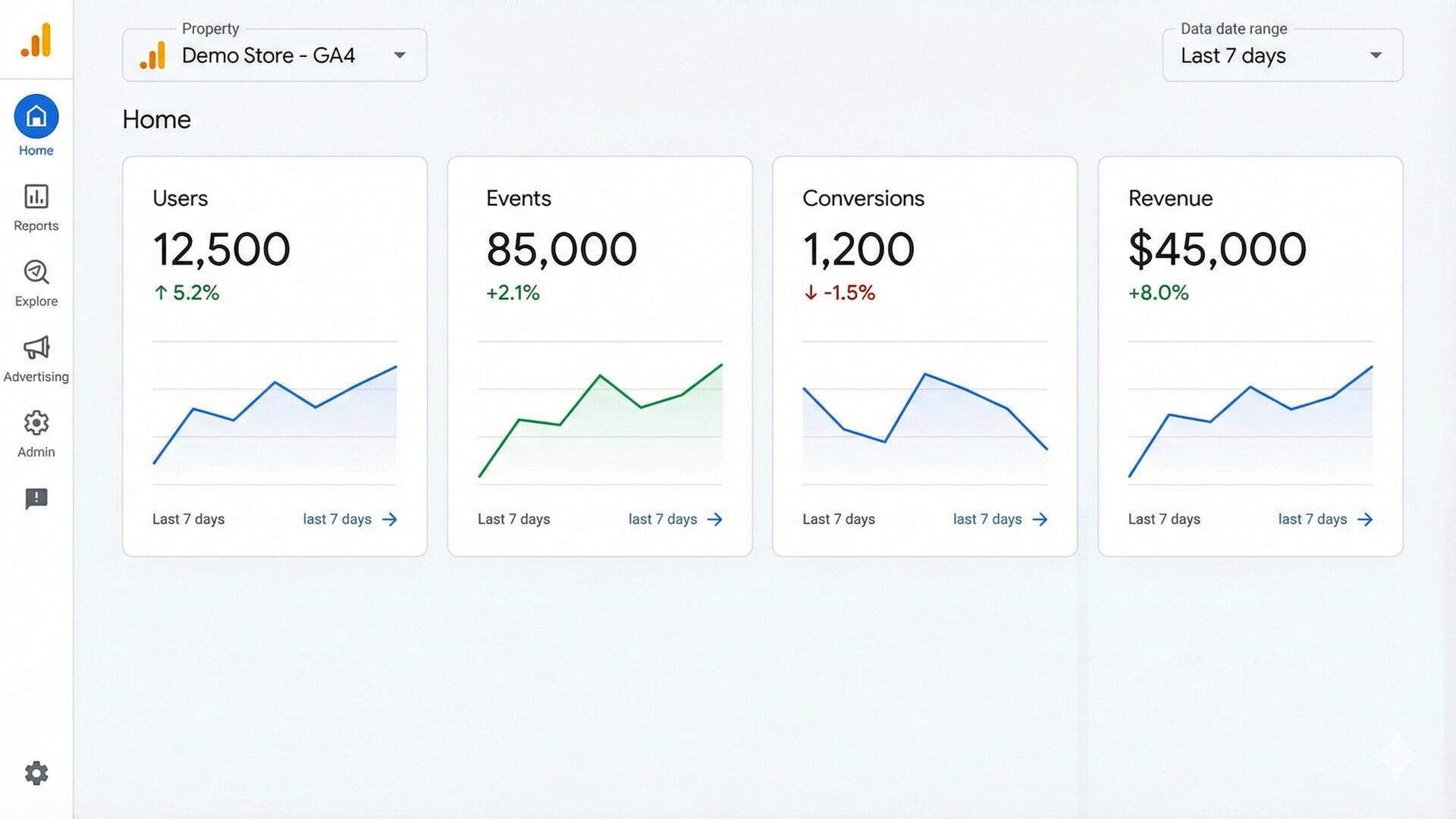Click the Users trend line chart

click(275, 413)
